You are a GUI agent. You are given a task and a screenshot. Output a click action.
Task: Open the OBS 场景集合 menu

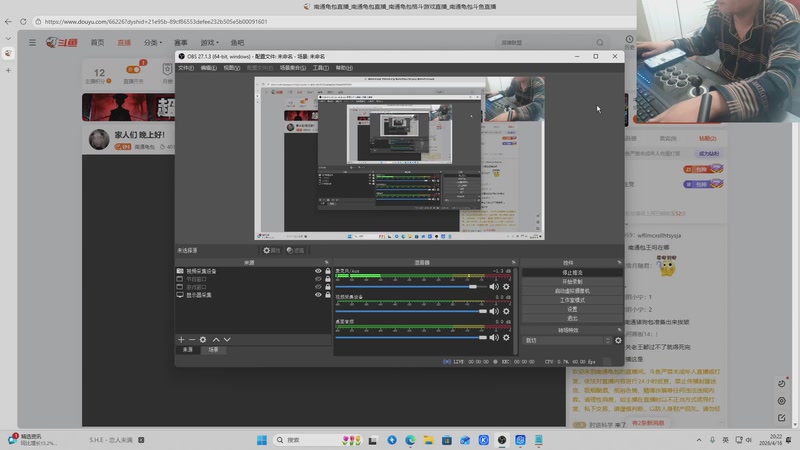click(293, 68)
